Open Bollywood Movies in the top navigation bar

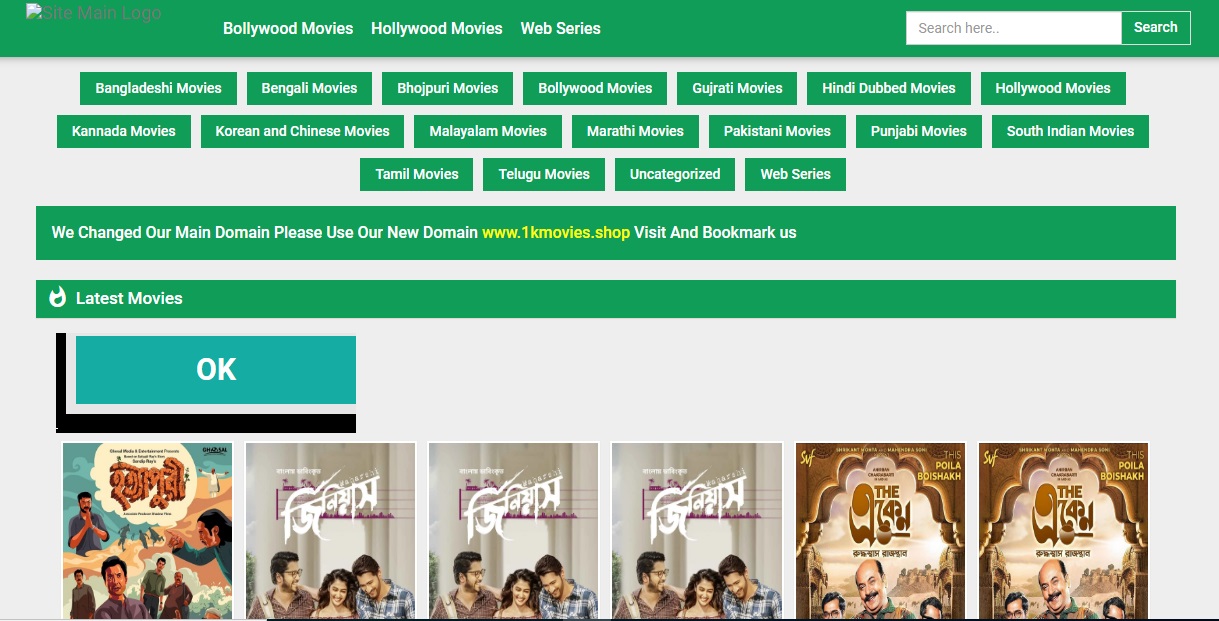288,28
